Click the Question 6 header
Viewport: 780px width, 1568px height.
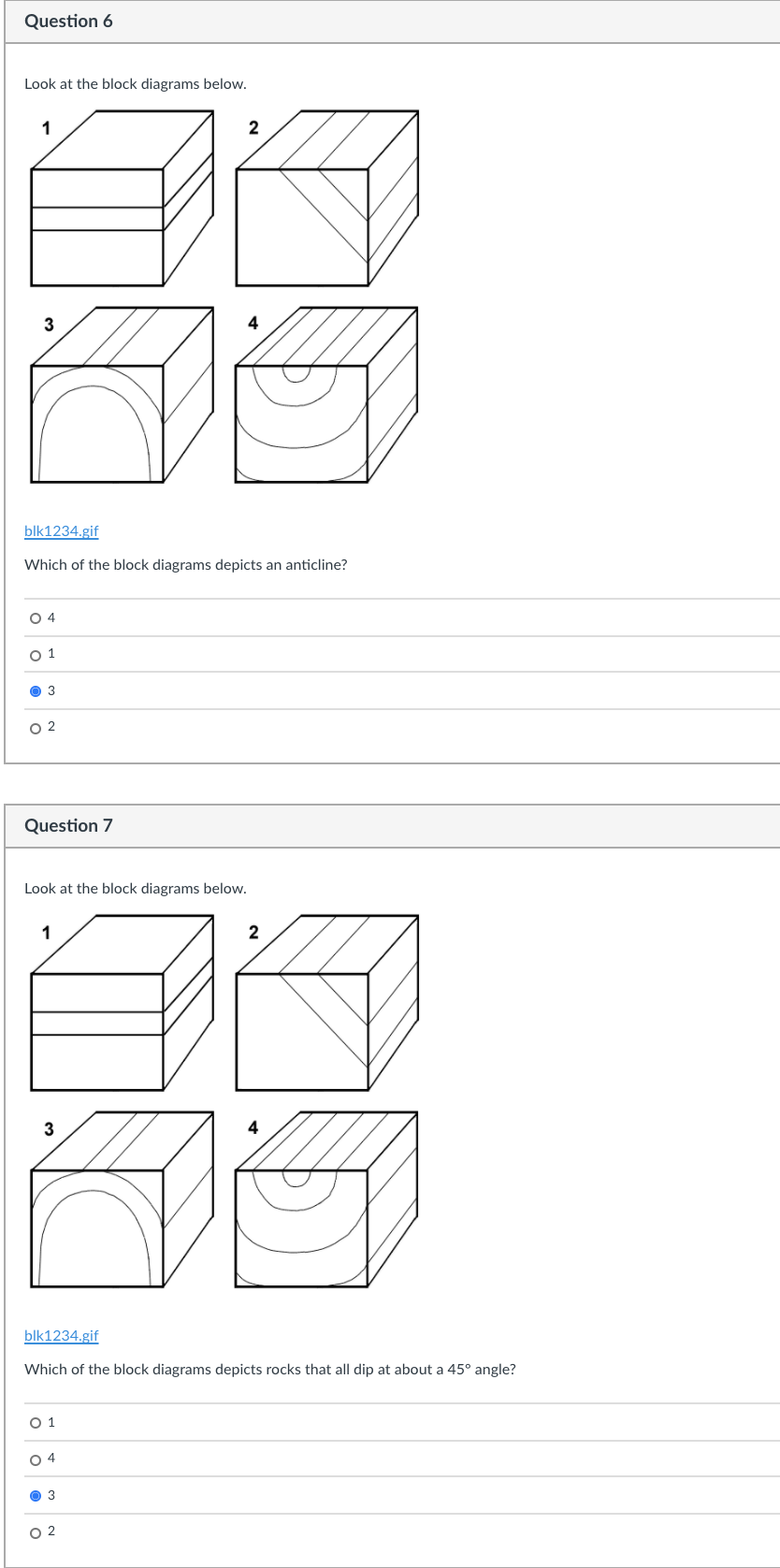[x=69, y=21]
